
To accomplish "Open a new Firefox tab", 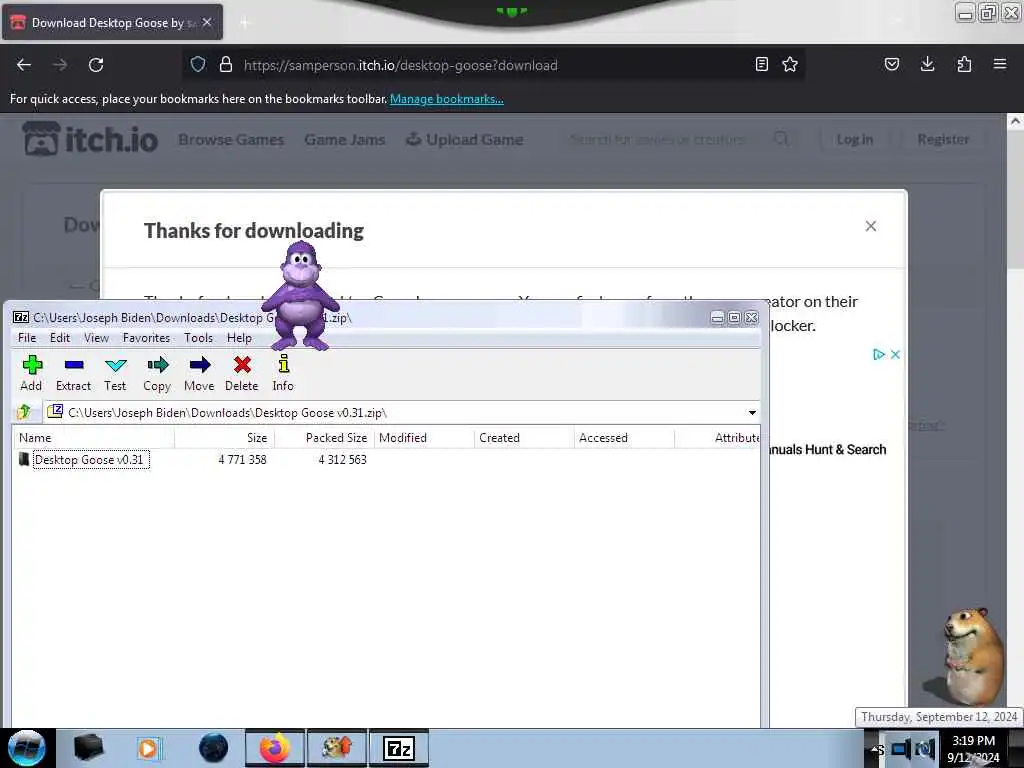I will 245,23.
